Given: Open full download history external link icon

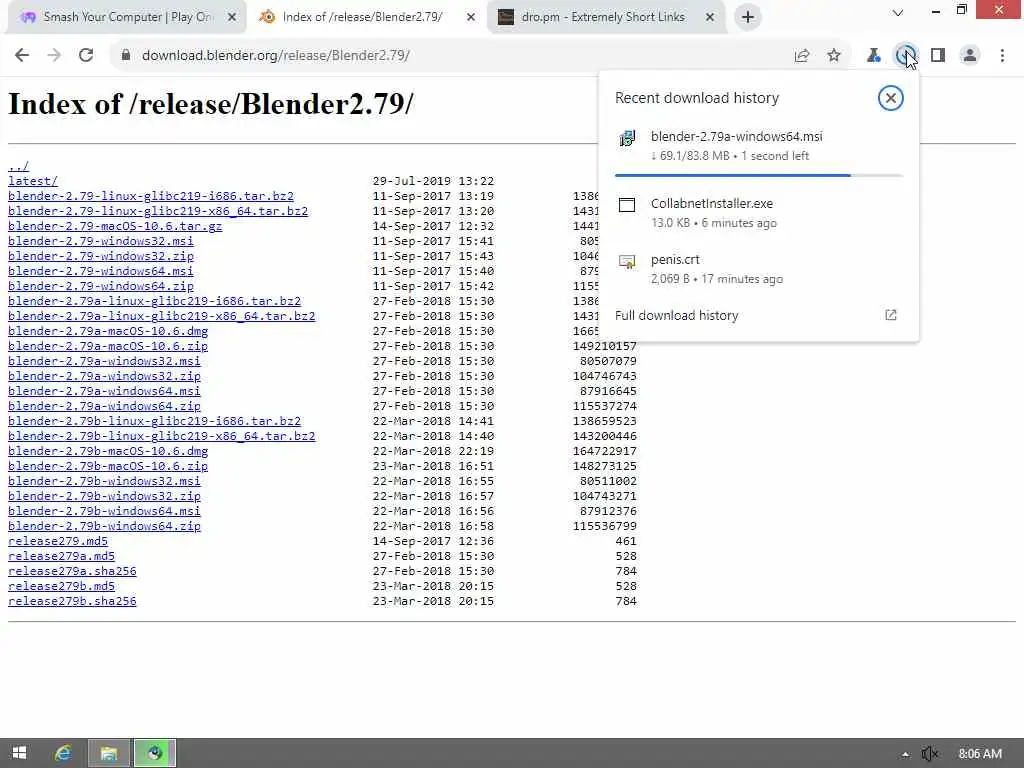Looking at the screenshot, I should tap(891, 315).
